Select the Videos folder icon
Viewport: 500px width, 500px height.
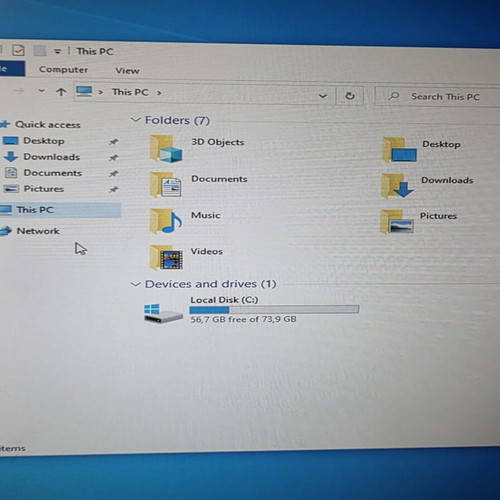[166, 257]
